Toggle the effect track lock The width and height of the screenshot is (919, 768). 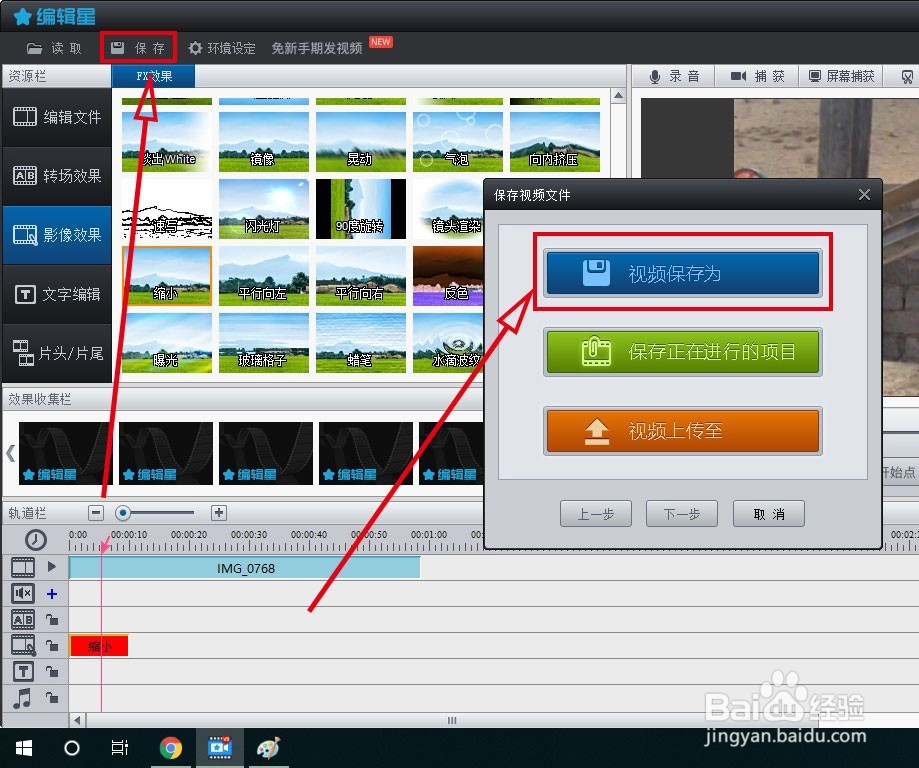52,645
